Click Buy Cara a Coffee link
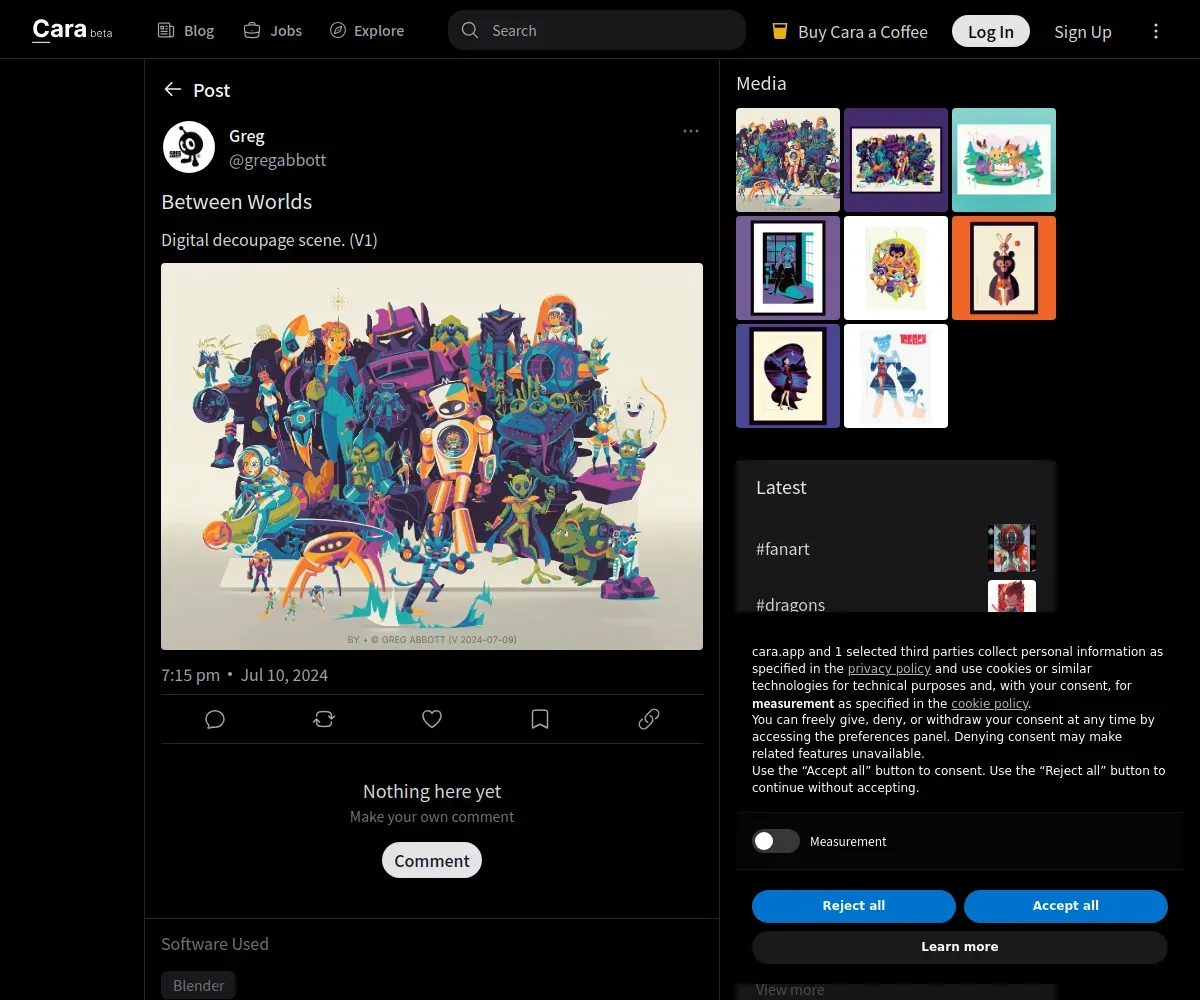 tap(849, 32)
